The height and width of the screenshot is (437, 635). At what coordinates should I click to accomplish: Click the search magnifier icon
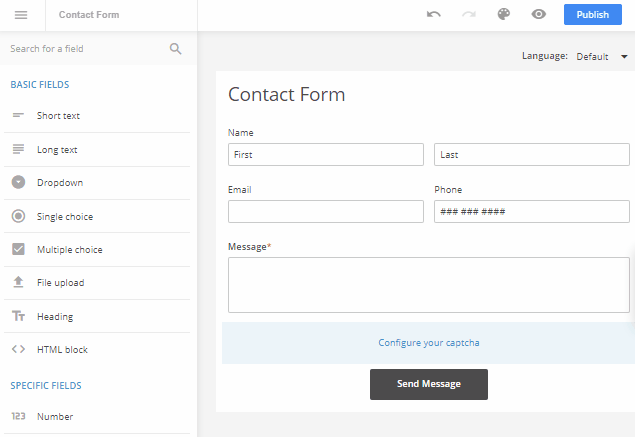[x=175, y=49]
